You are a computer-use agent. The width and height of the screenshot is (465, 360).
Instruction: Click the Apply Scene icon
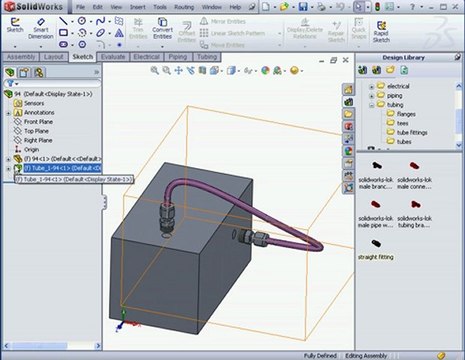click(x=277, y=70)
